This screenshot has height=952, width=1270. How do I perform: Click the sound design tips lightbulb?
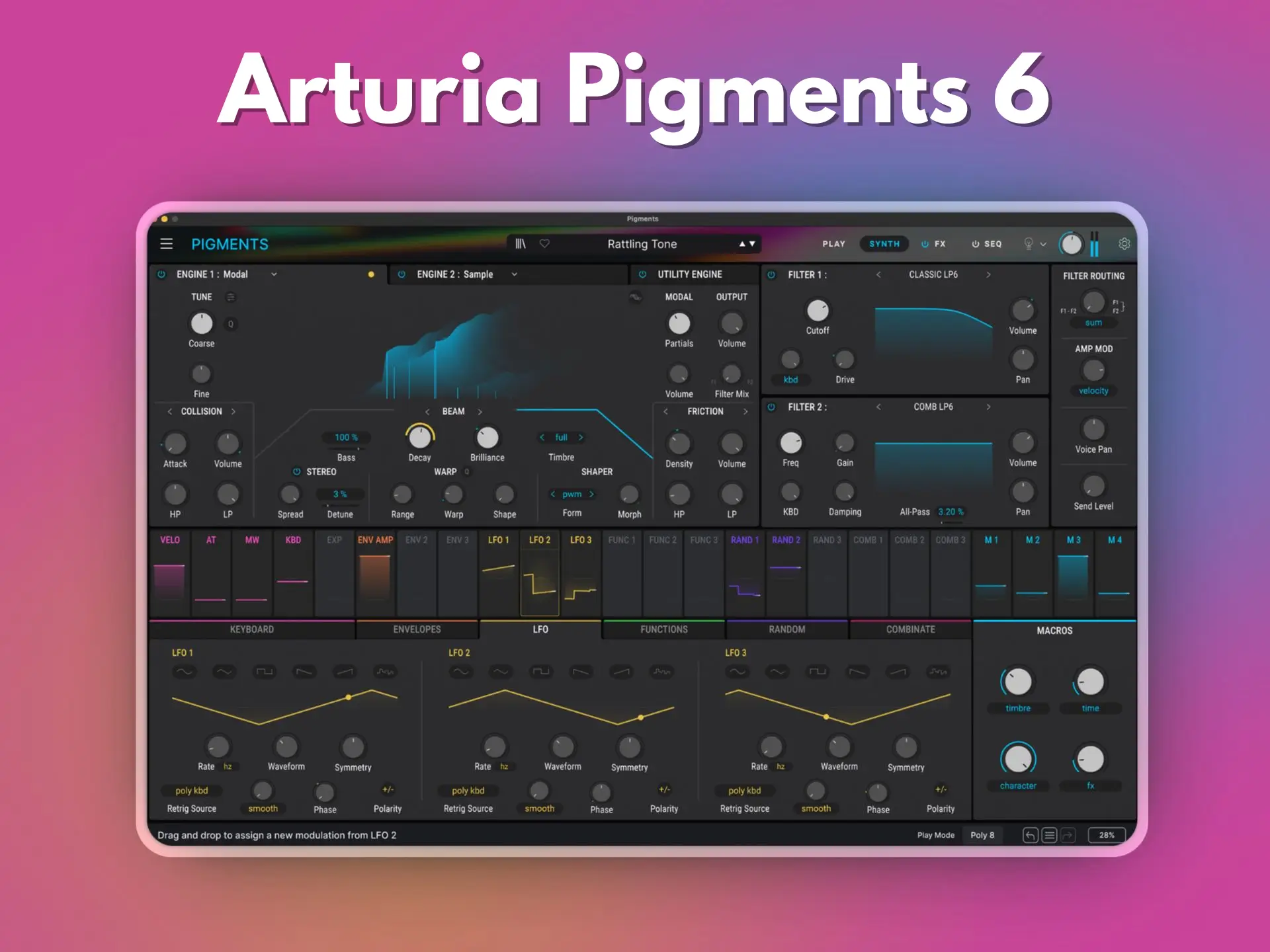pyautogui.click(x=1029, y=244)
